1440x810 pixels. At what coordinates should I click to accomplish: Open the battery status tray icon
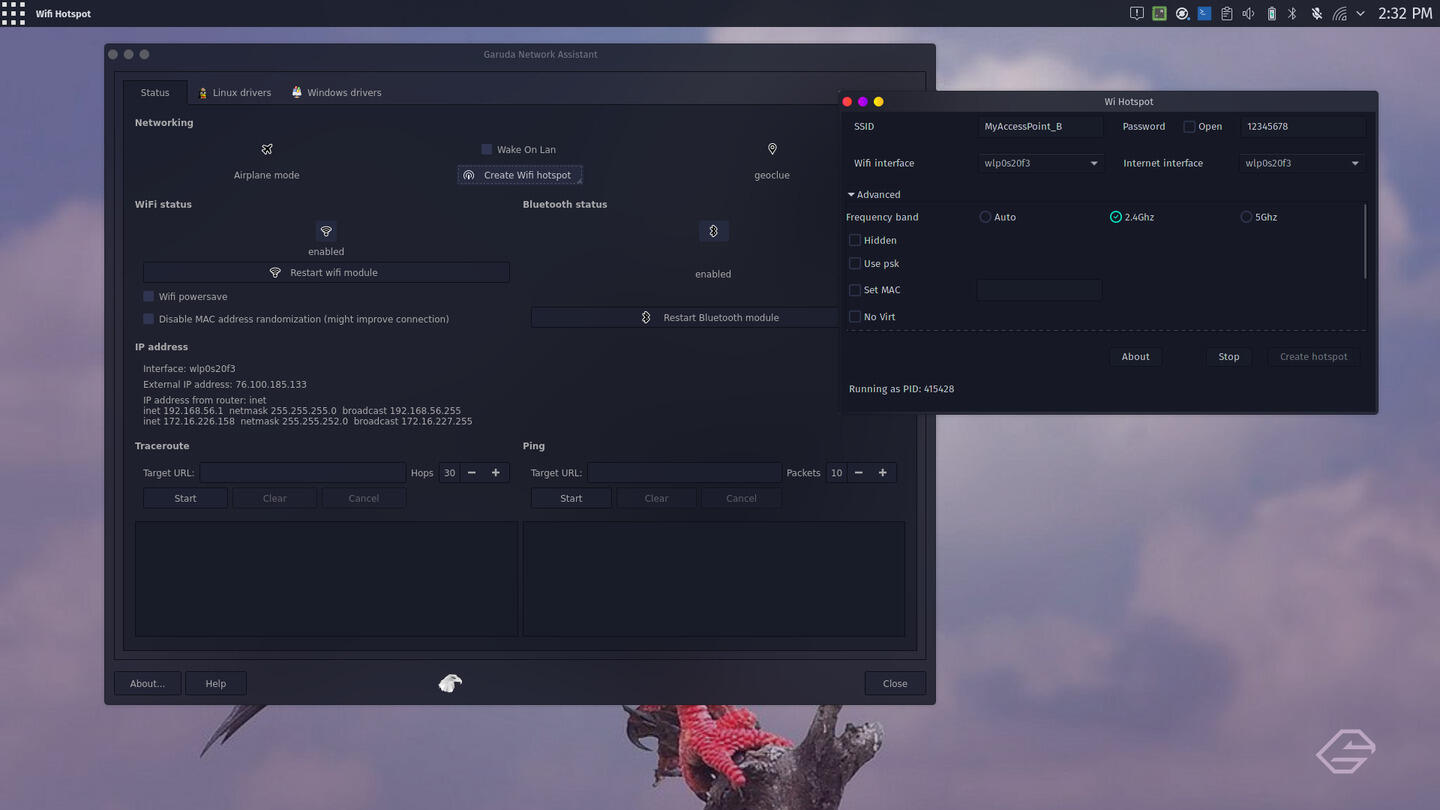1272,13
